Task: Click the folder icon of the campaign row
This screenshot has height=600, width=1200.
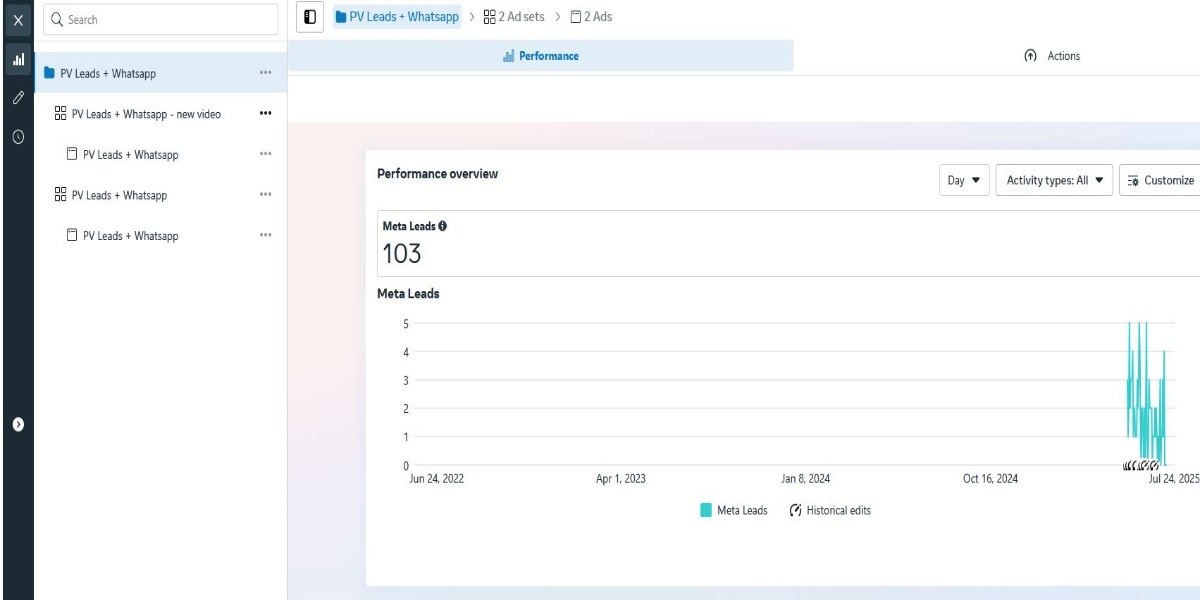Action: pos(49,73)
